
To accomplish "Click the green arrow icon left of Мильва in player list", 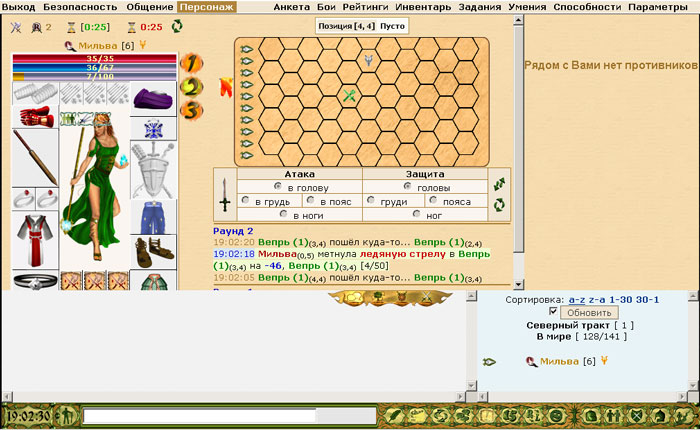I will tap(489, 362).
